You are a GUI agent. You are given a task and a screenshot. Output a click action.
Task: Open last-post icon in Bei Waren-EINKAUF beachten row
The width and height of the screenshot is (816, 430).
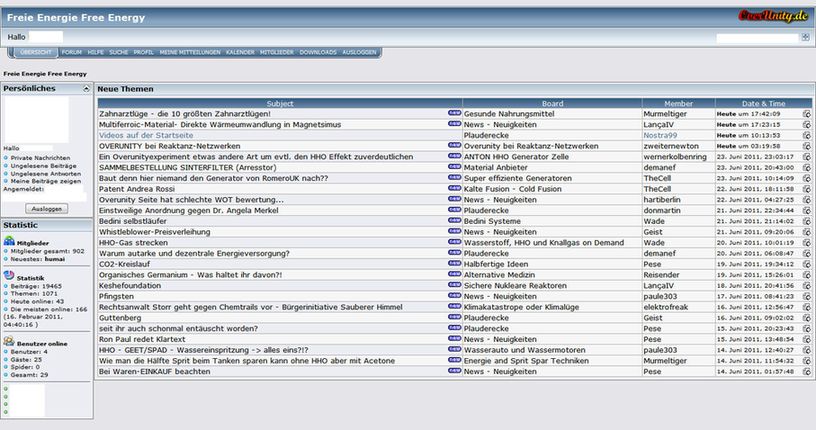807,371
